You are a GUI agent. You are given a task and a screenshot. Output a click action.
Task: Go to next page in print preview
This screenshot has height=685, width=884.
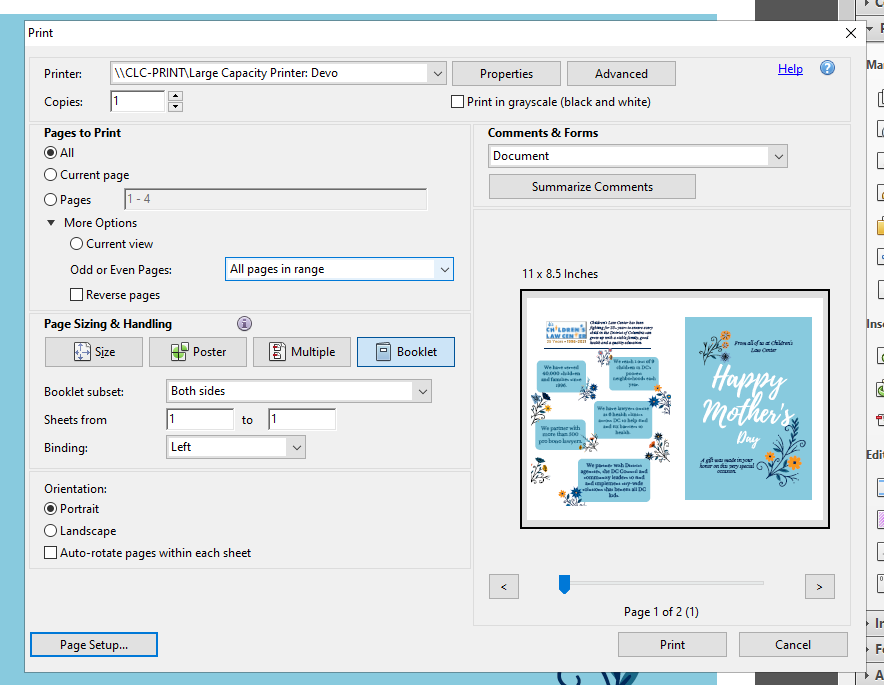click(x=819, y=586)
